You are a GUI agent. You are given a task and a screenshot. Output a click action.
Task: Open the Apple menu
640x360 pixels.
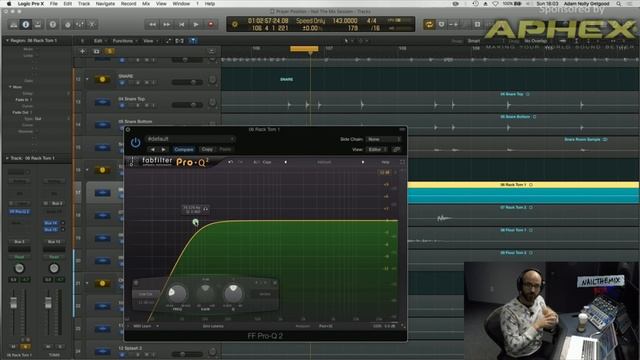pos(9,4)
